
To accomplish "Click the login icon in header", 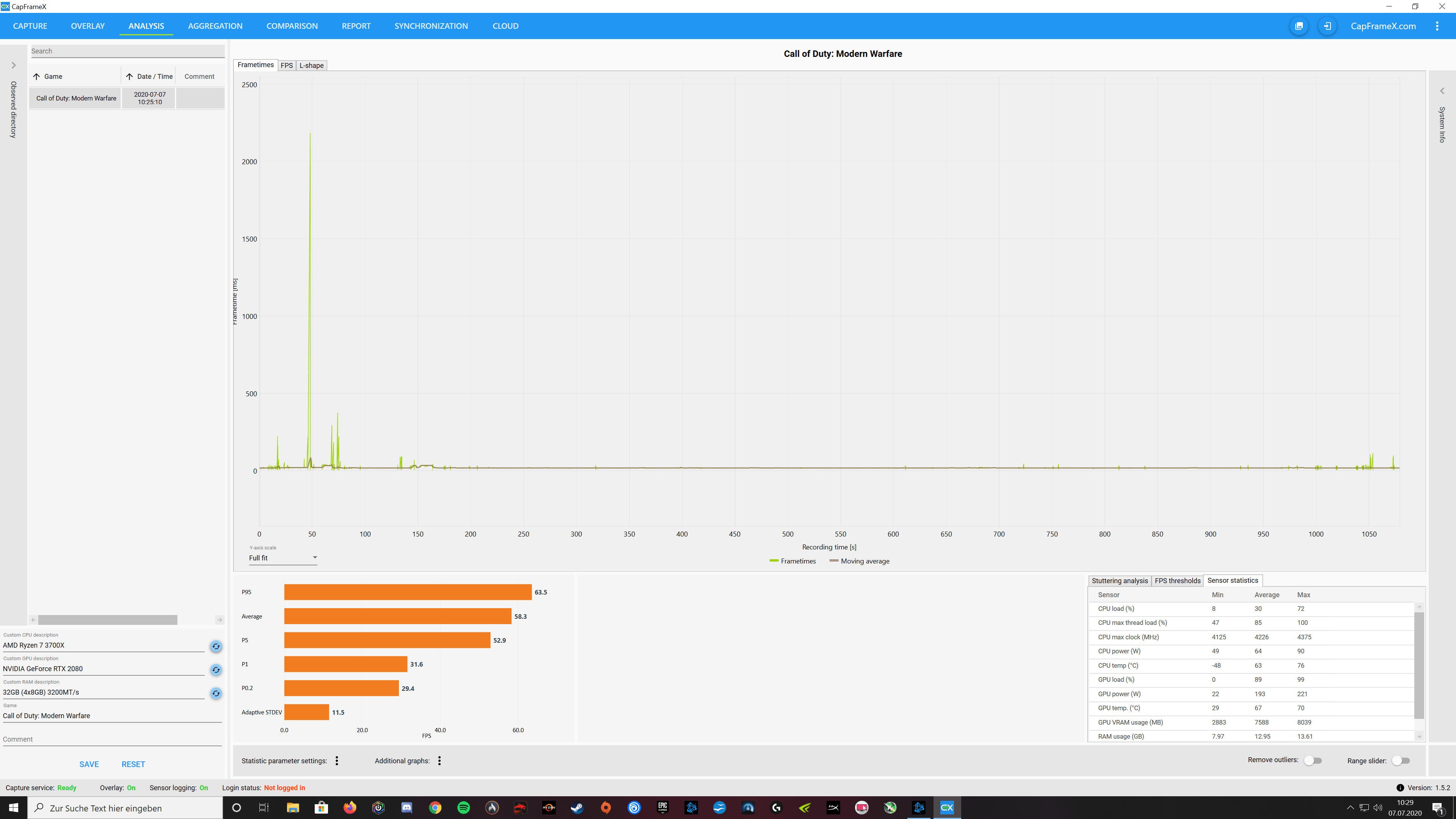I will click(1327, 26).
